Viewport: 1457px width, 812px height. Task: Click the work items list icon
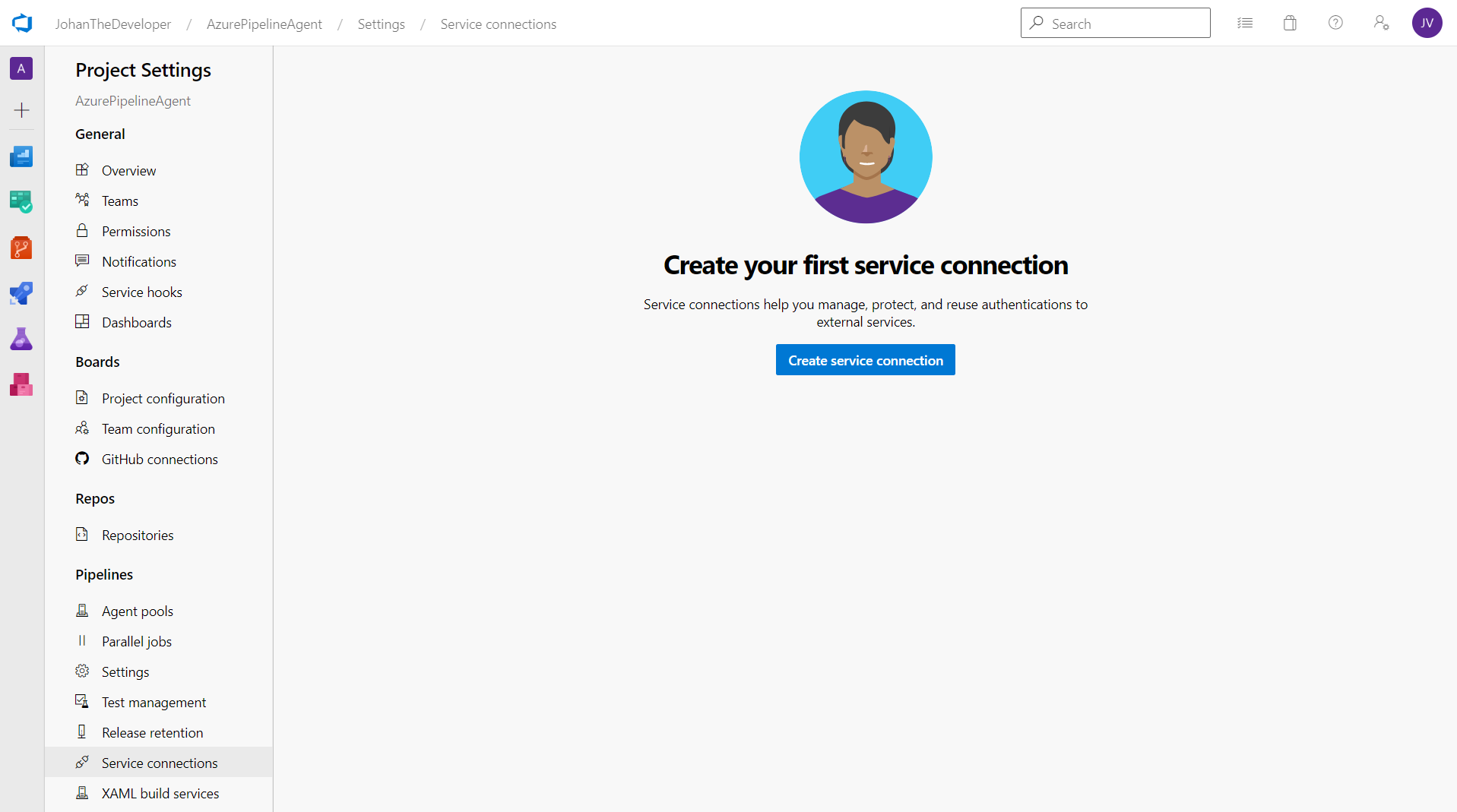click(x=1244, y=24)
